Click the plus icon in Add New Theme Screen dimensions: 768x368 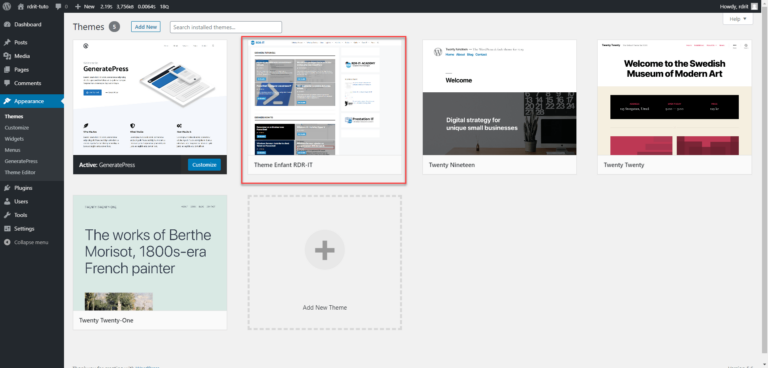[x=325, y=250]
